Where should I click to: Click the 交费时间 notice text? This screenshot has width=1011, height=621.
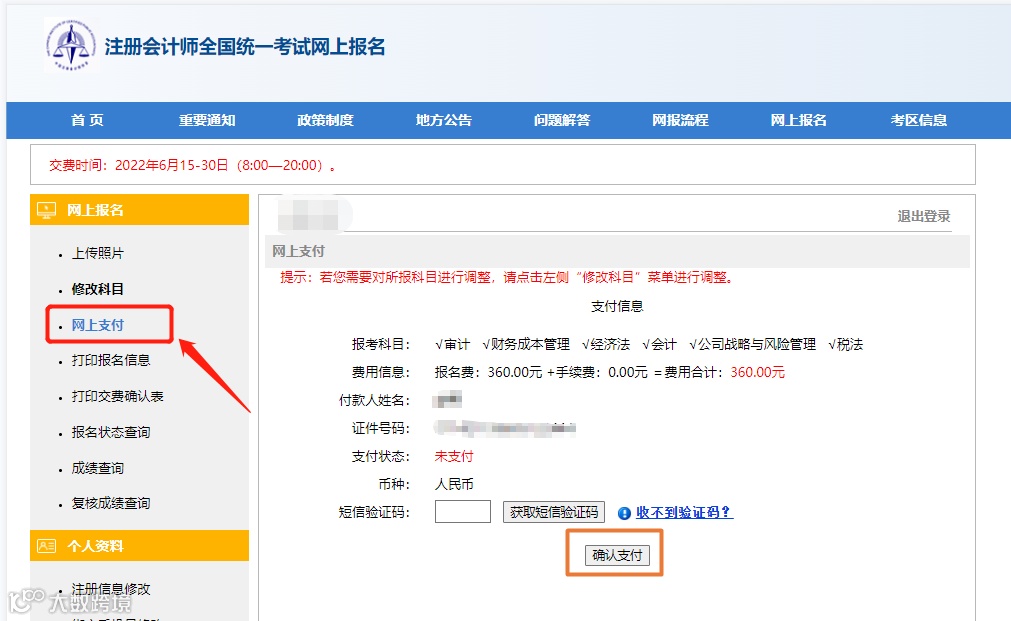192,165
